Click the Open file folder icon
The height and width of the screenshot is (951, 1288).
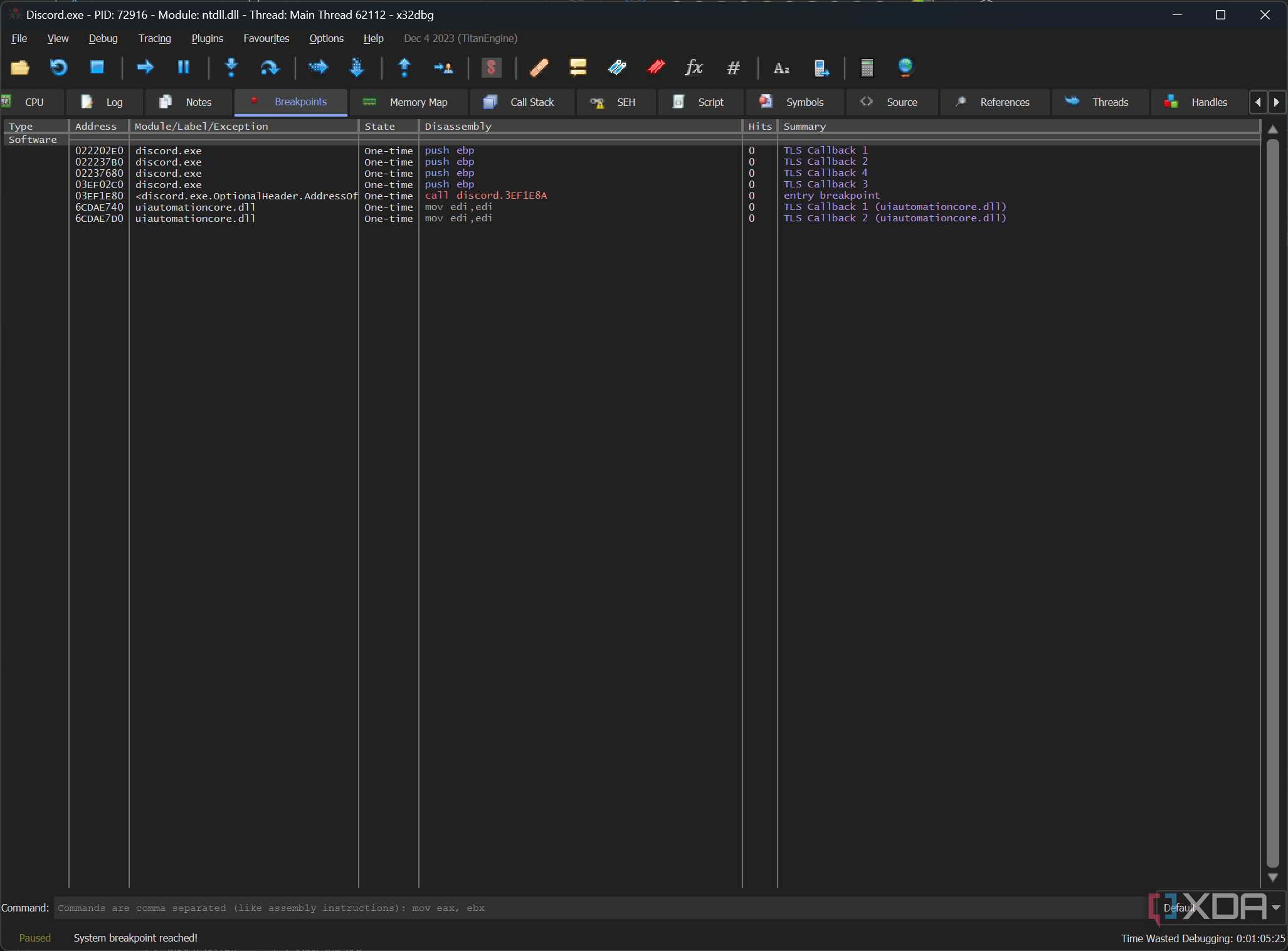tap(20, 67)
